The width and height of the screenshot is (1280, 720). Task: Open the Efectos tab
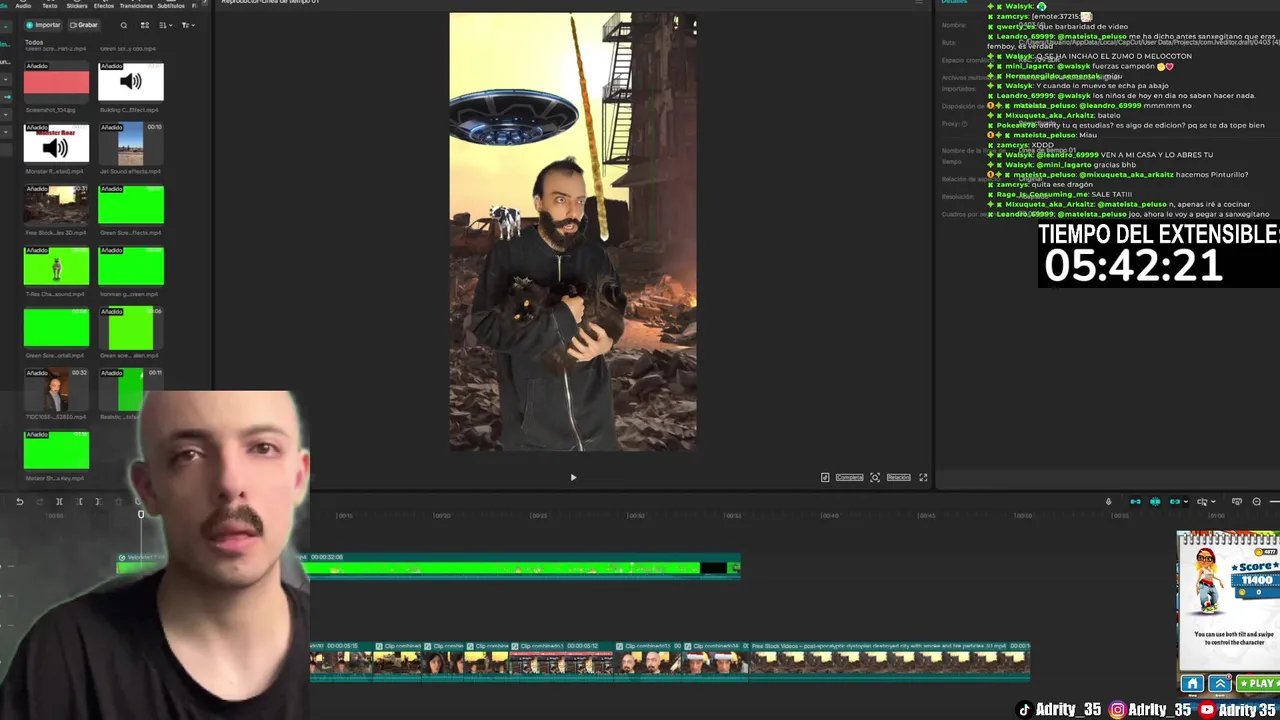click(104, 5)
